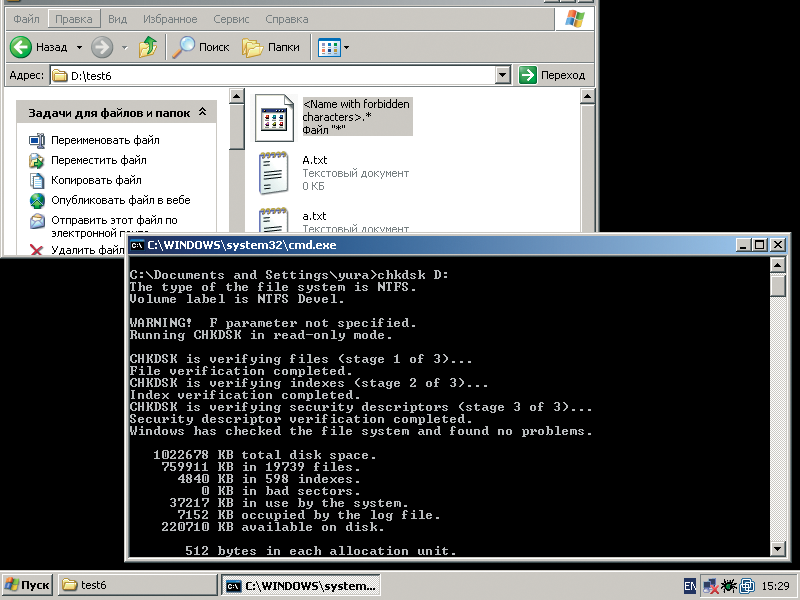
Task: Click the <Name with forbidden characters>.* filename
Action: [356, 110]
